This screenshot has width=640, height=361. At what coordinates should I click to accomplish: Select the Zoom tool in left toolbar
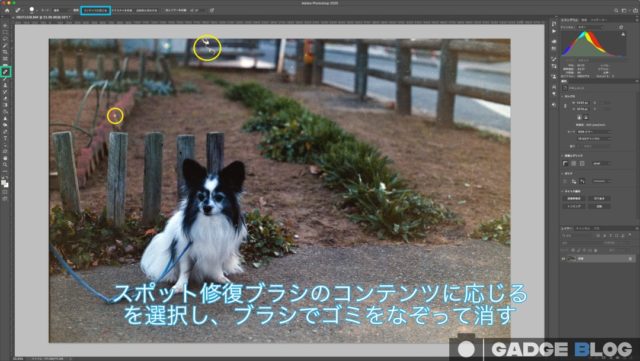pyautogui.click(x=5, y=165)
